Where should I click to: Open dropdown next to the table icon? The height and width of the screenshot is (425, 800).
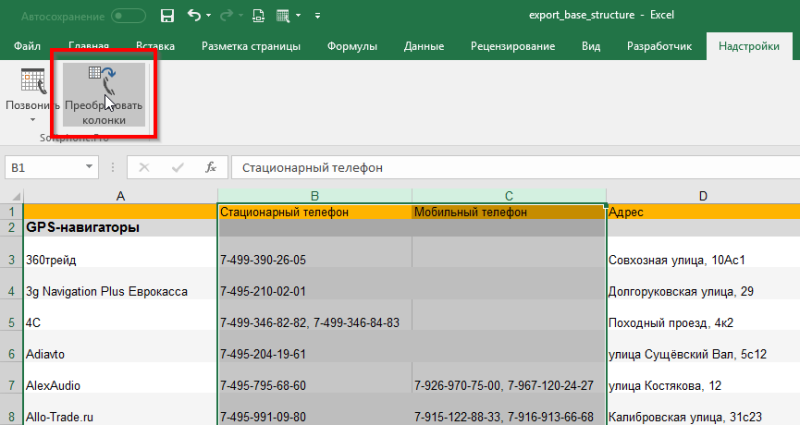(x=298, y=16)
